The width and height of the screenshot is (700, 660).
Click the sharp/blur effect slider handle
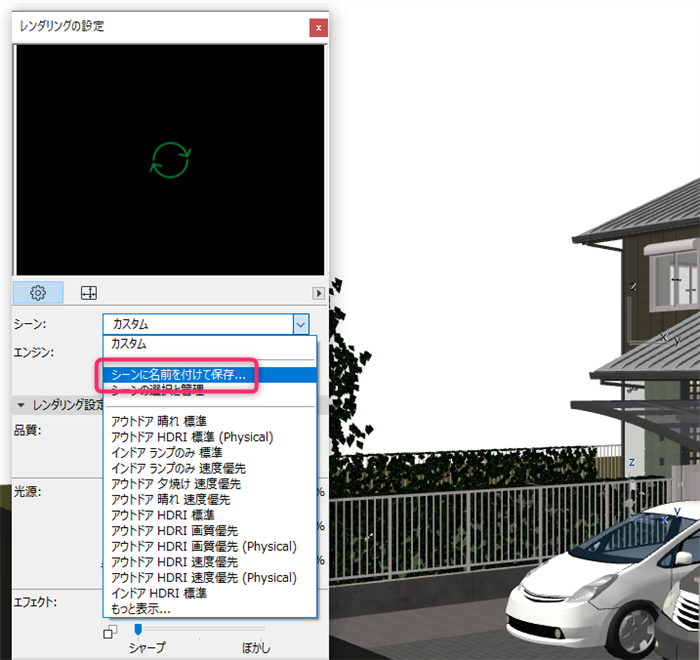138,629
